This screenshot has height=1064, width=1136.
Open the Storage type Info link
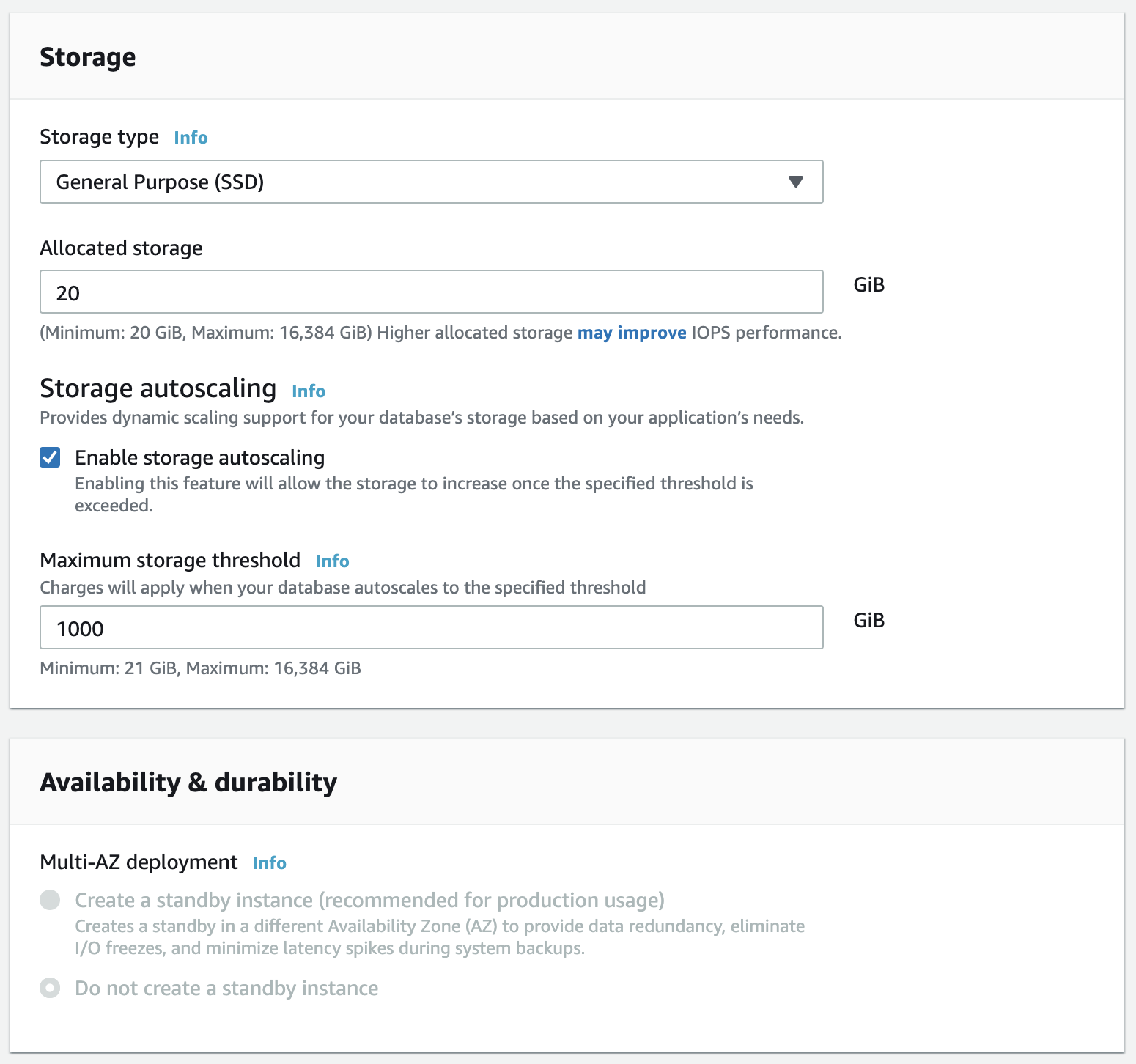pyautogui.click(x=190, y=138)
